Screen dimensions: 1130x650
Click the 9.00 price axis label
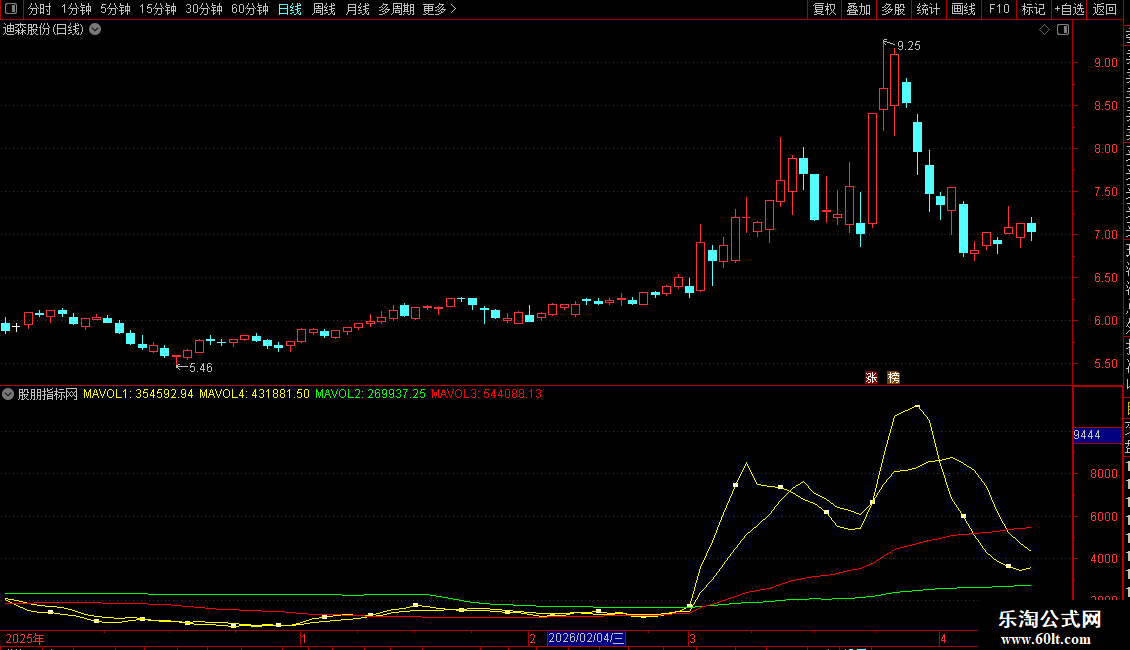click(x=1105, y=63)
